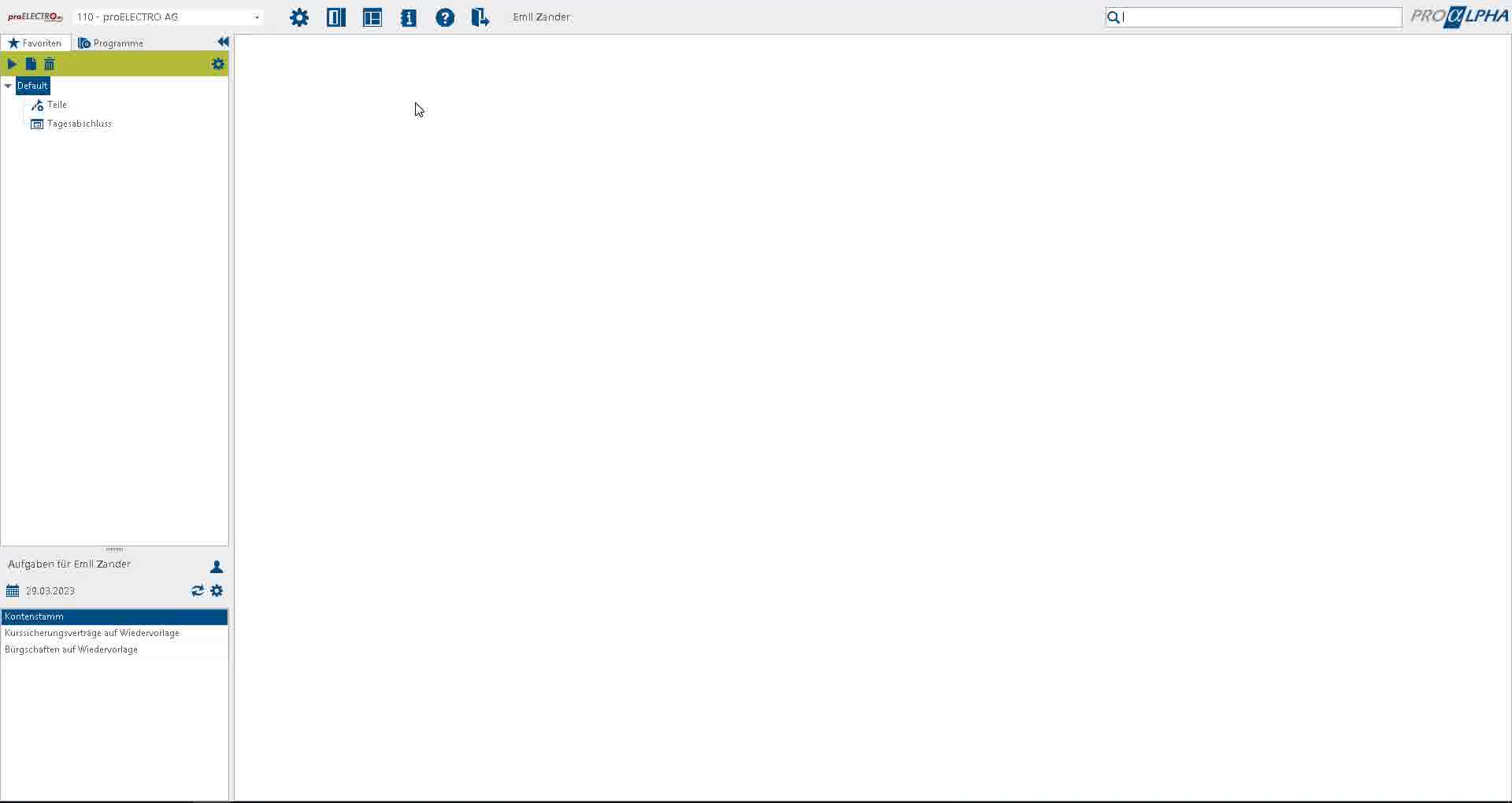Click the proELECTRO company logo

35,17
